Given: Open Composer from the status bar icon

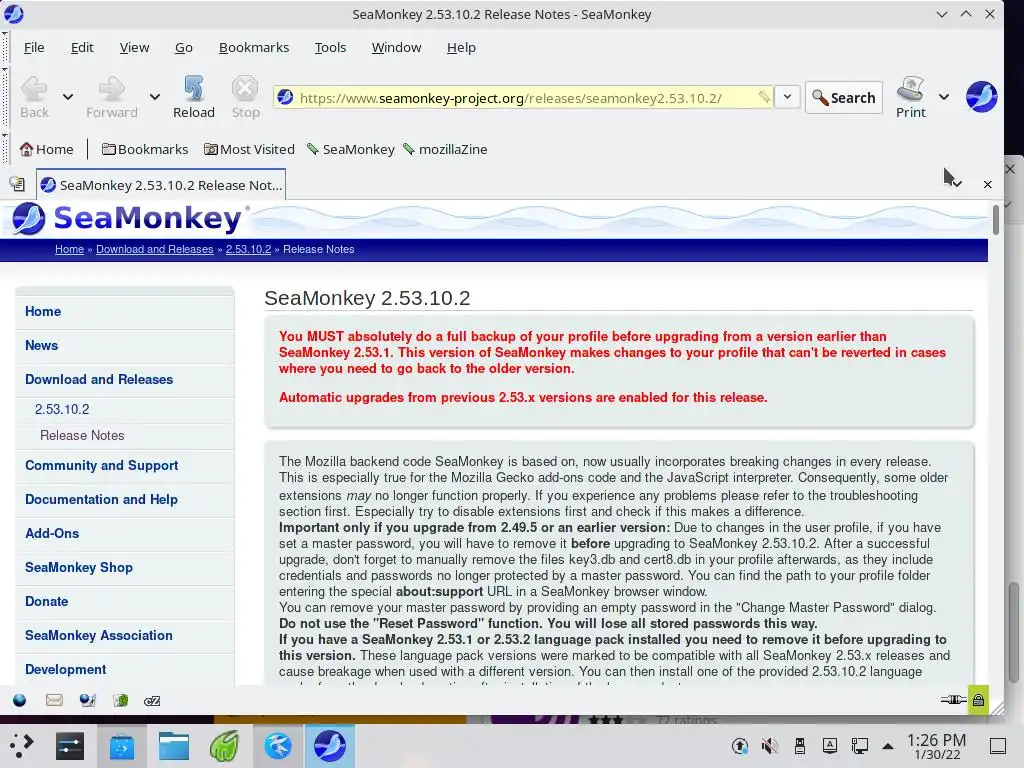Looking at the screenshot, I should pyautogui.click(x=87, y=701).
